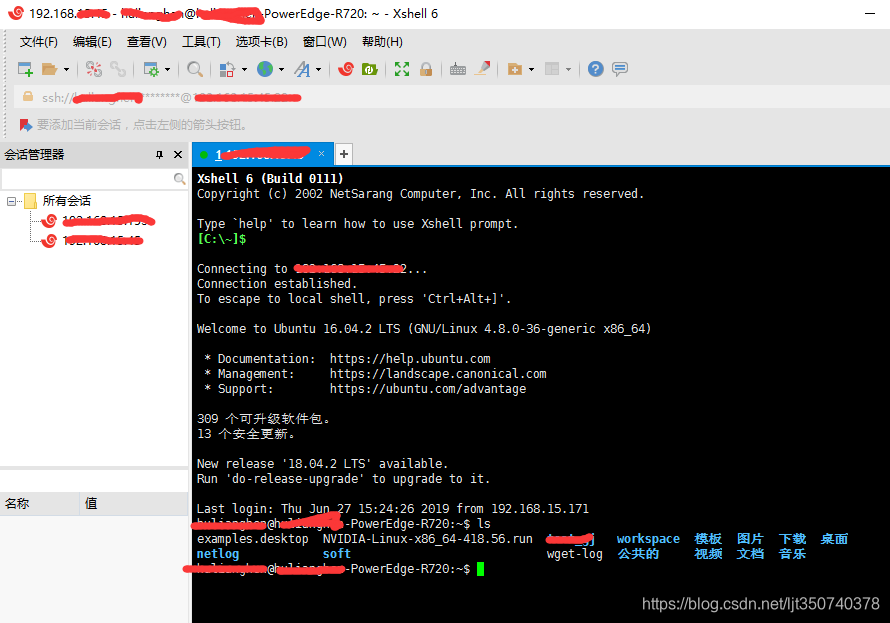890x623 pixels.
Task: Click the add-session red bookmark arrow icon
Action: (x=26, y=125)
